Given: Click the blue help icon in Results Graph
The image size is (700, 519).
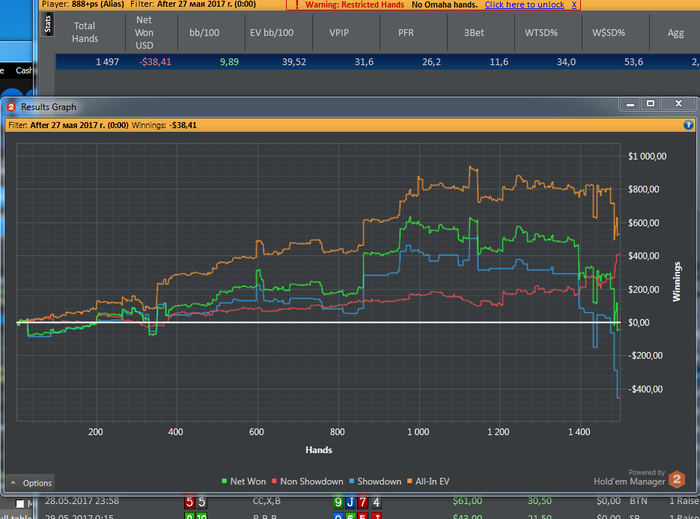Looking at the screenshot, I should pyautogui.click(x=688, y=125).
